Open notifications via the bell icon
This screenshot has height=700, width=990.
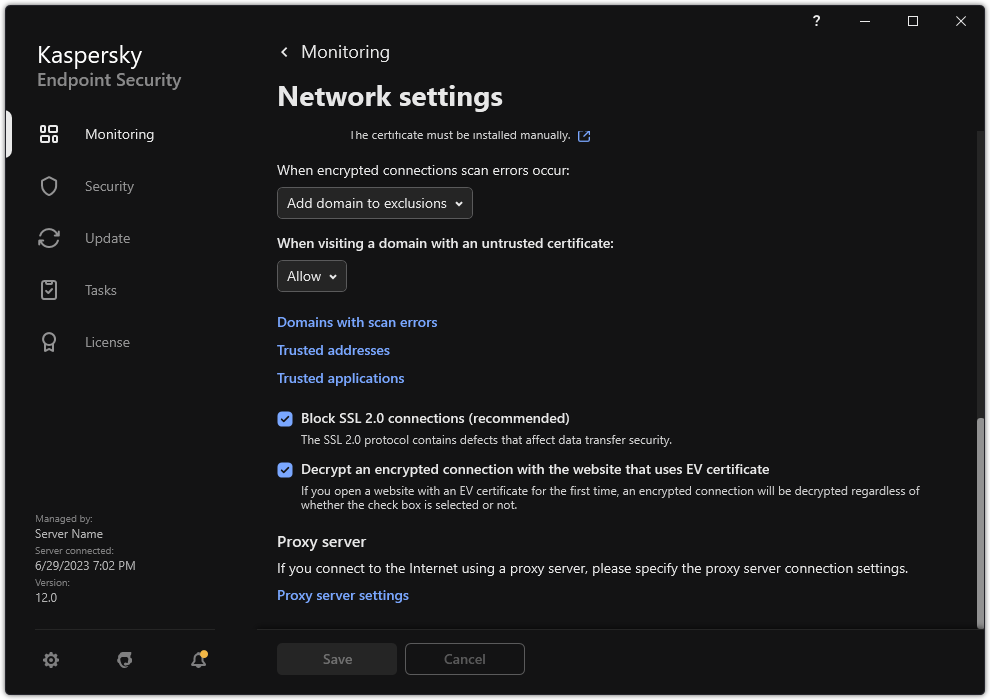(x=198, y=659)
